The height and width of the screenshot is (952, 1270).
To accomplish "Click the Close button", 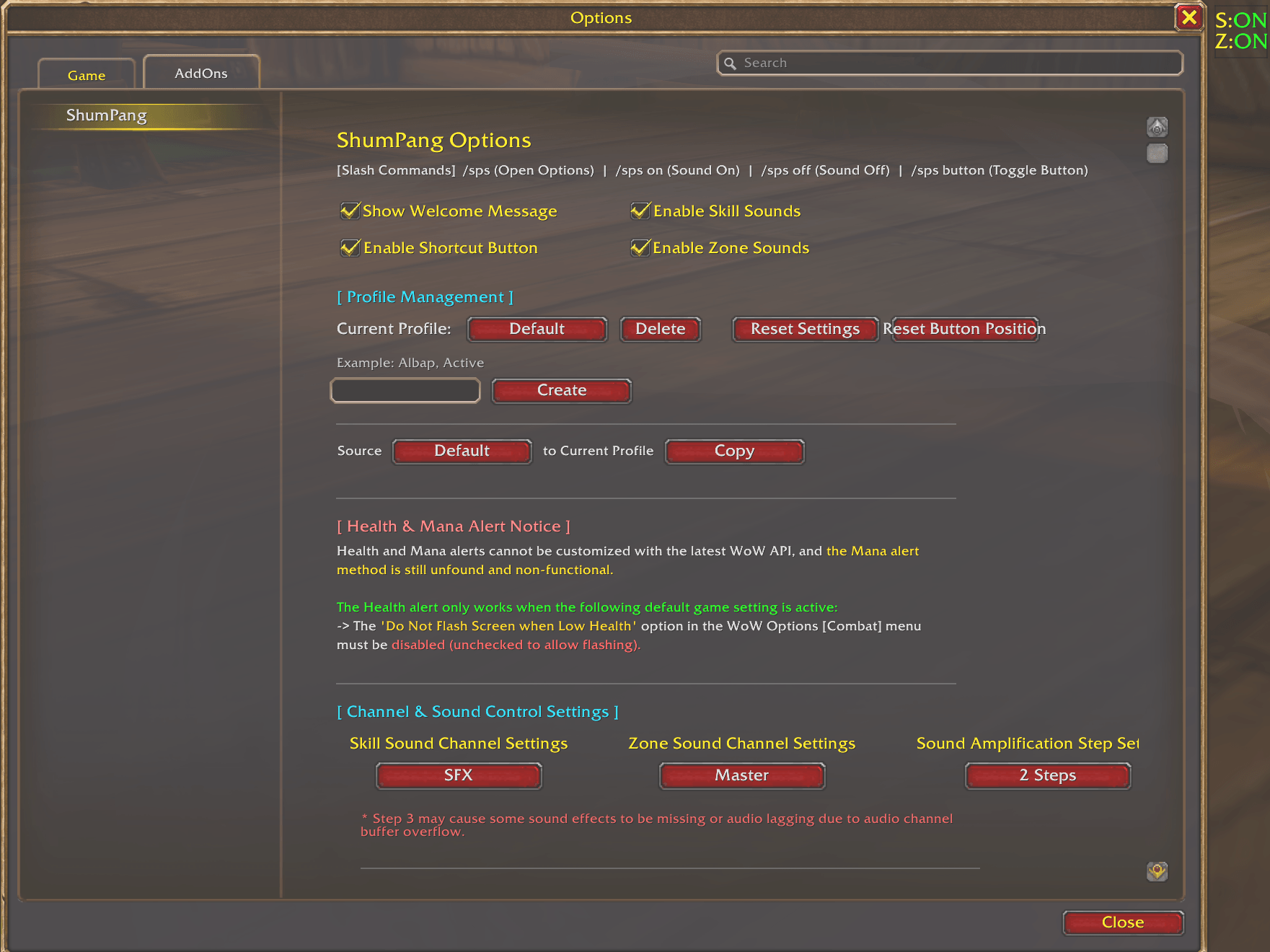I will (1123, 922).
